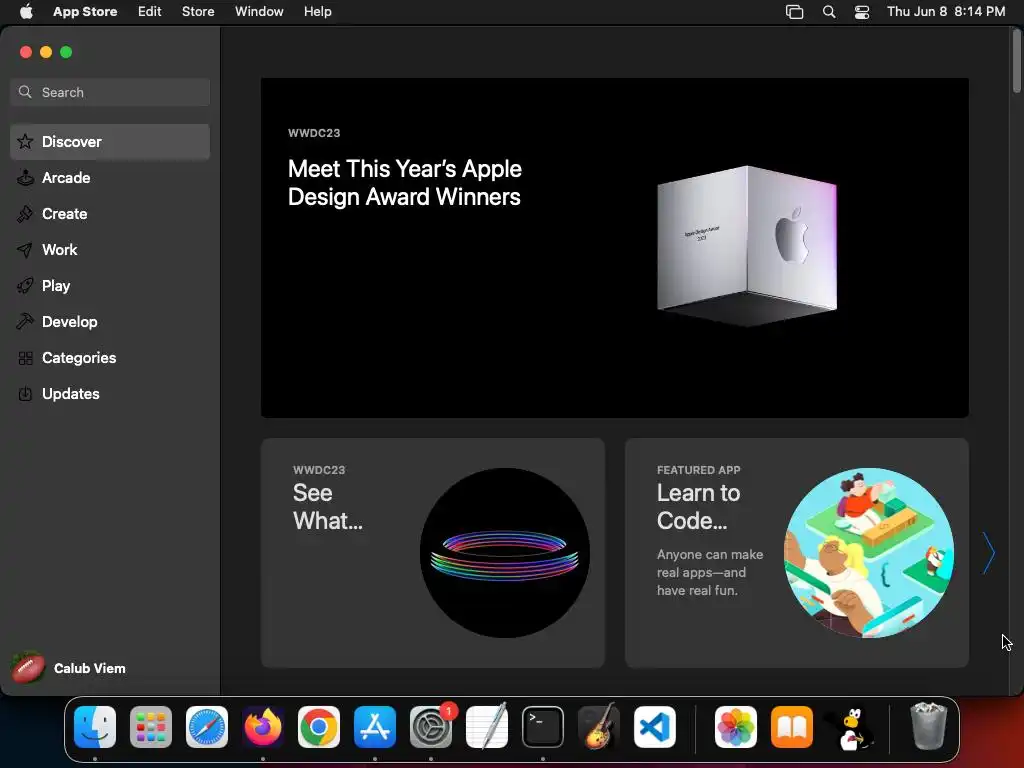
Task: Click the search magnifier icon in sidebar
Action: [25, 92]
